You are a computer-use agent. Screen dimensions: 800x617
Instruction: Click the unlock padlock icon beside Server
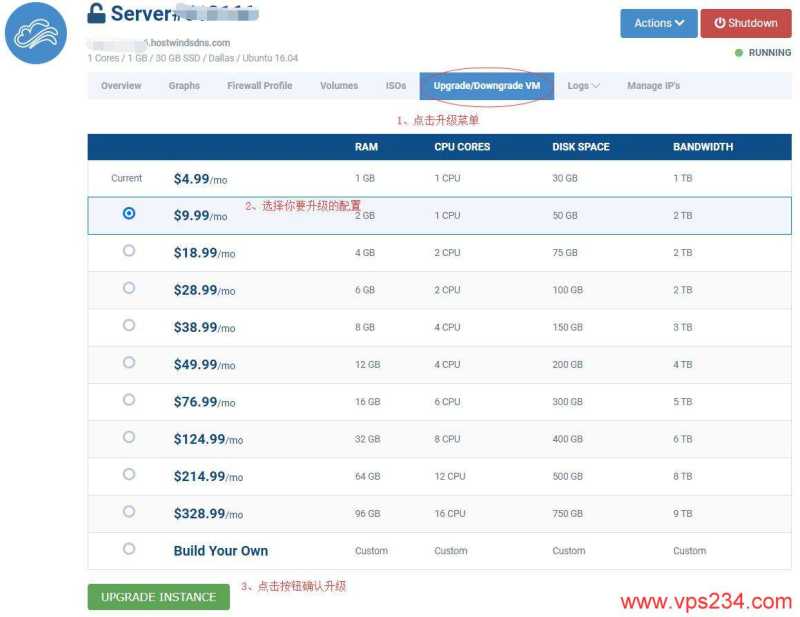(x=96, y=13)
